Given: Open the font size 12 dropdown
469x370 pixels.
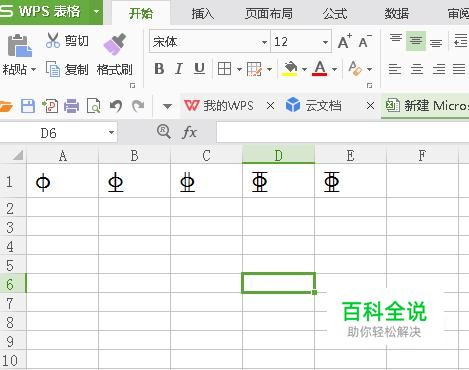Looking at the screenshot, I should (325, 42).
